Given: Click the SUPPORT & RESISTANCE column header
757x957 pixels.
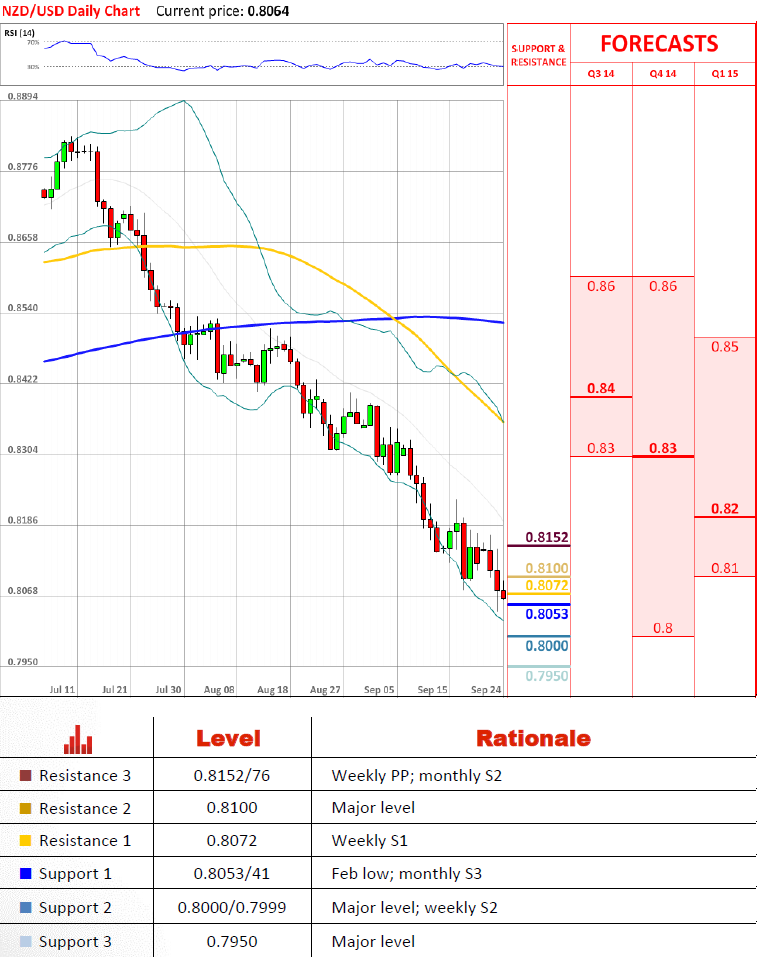Looking at the screenshot, I should point(538,55).
